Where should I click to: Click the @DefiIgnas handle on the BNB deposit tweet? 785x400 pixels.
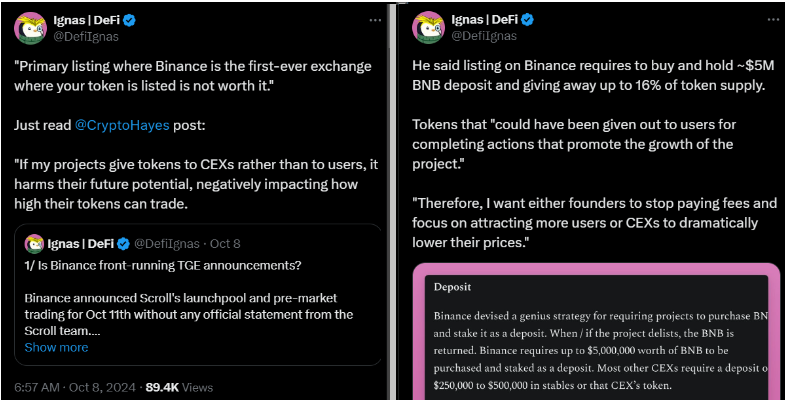click(484, 37)
